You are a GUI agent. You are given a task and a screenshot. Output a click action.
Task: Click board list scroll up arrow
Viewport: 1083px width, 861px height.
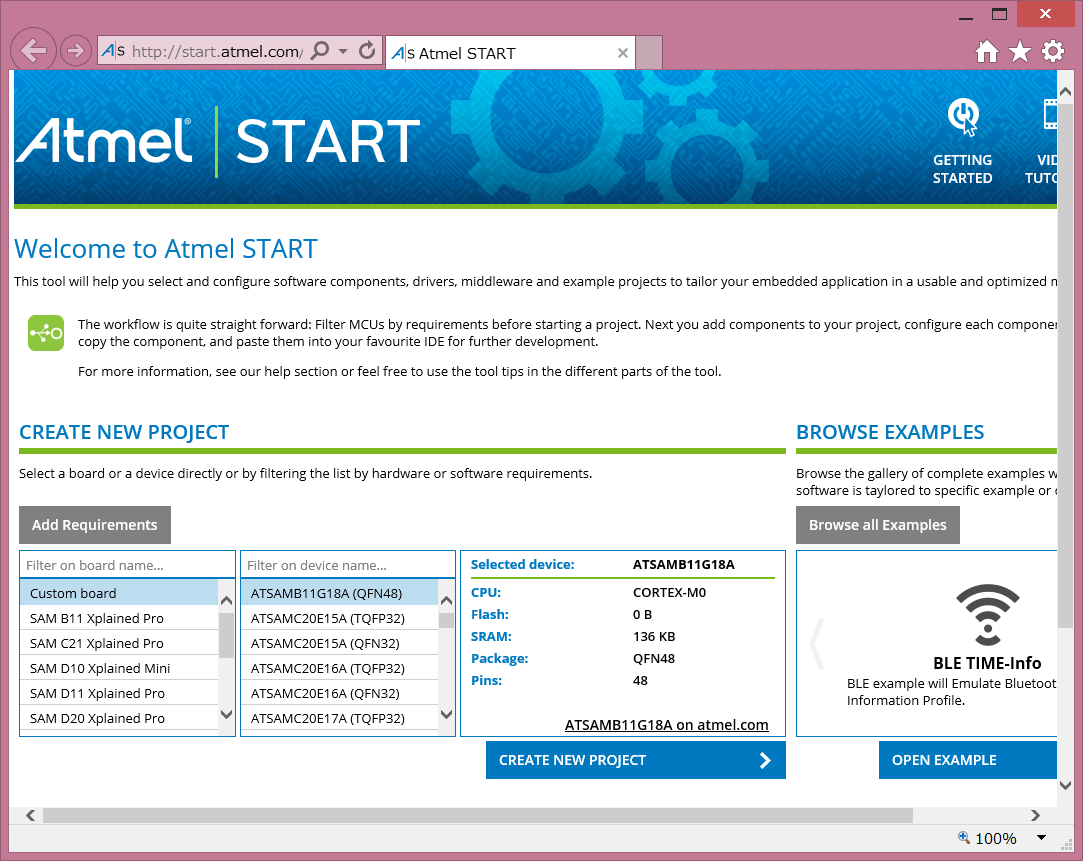pyautogui.click(x=227, y=600)
